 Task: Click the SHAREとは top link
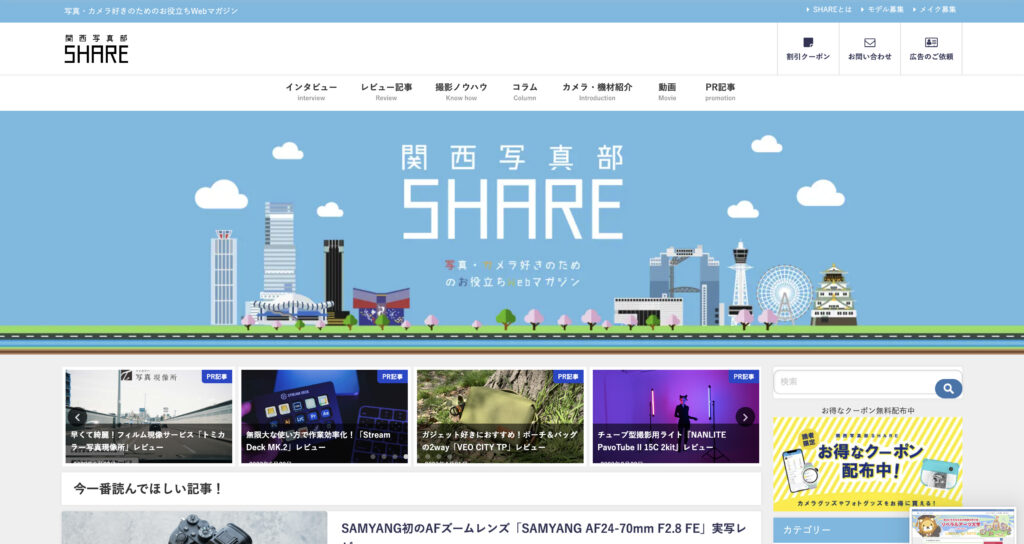[x=832, y=9]
